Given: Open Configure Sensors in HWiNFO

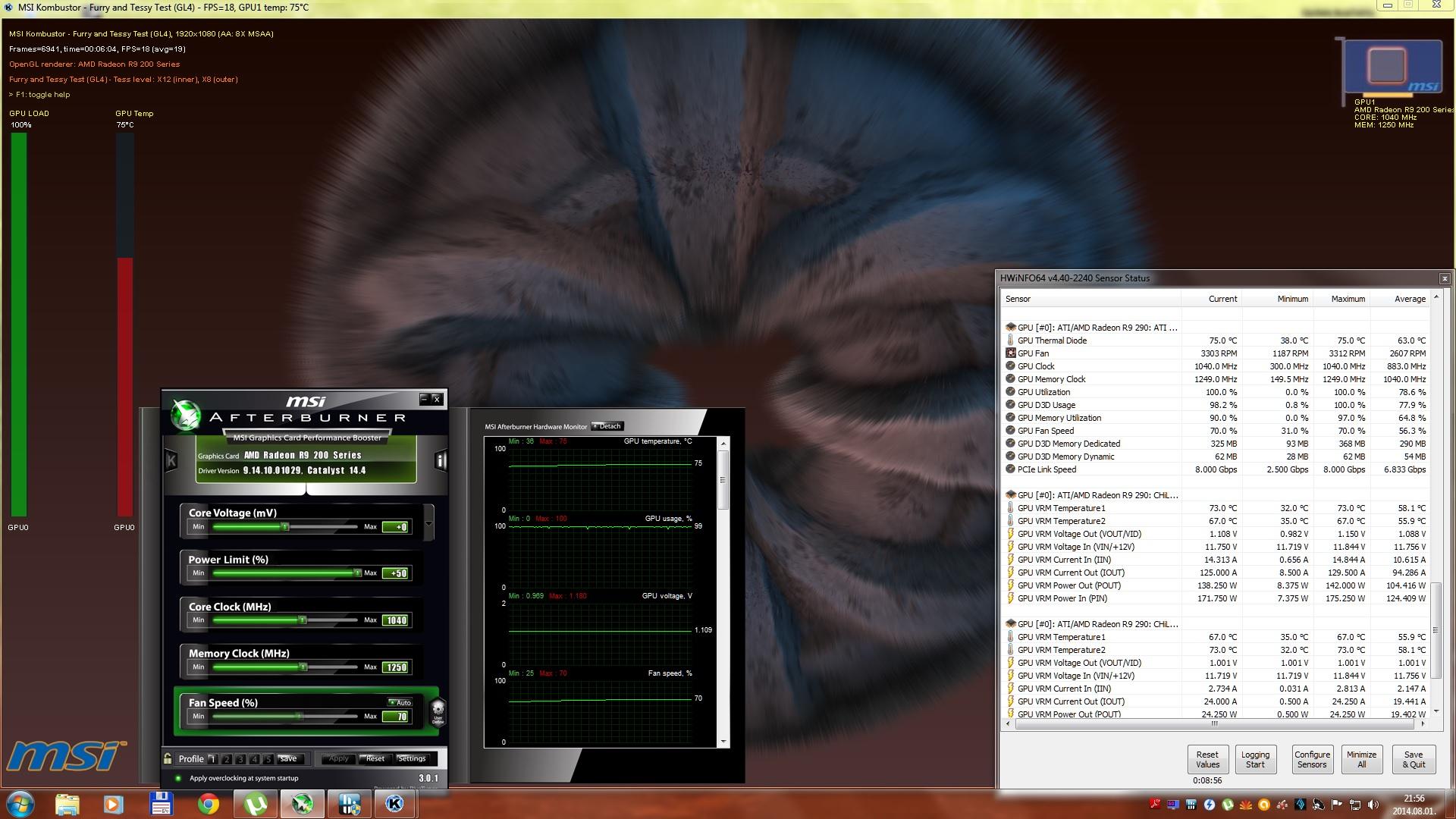Looking at the screenshot, I should 1312,759.
